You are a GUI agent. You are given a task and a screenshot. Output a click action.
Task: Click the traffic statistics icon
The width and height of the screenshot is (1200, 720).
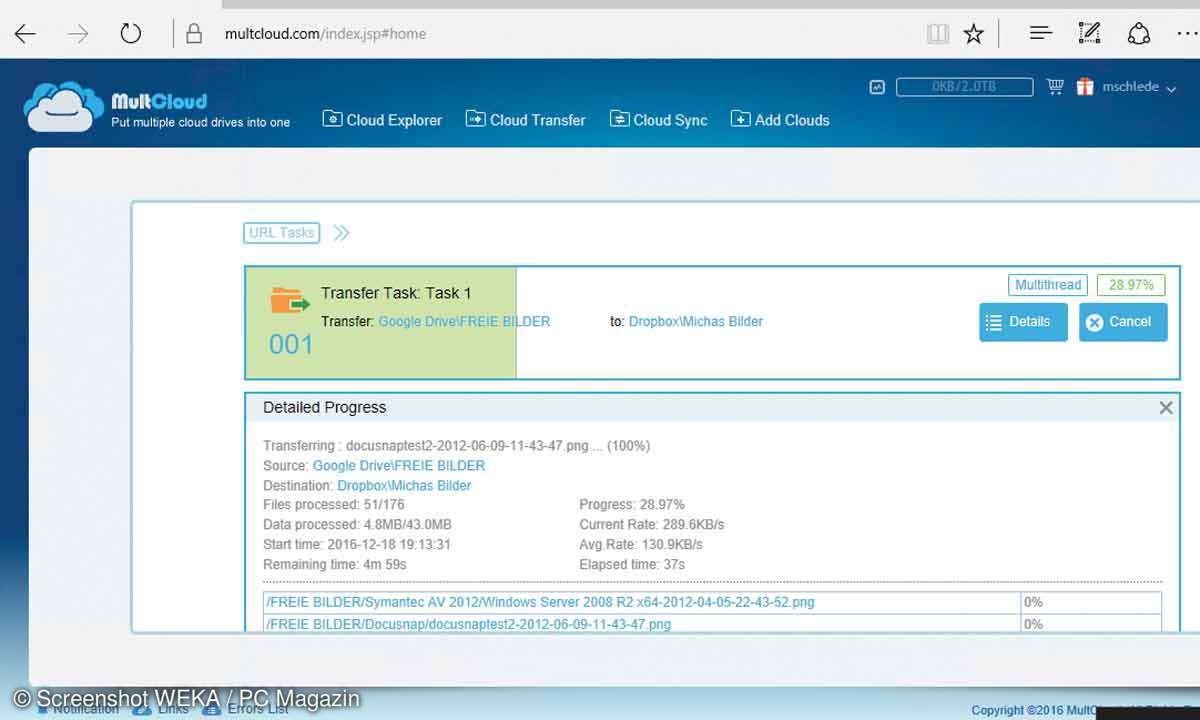[x=877, y=87]
